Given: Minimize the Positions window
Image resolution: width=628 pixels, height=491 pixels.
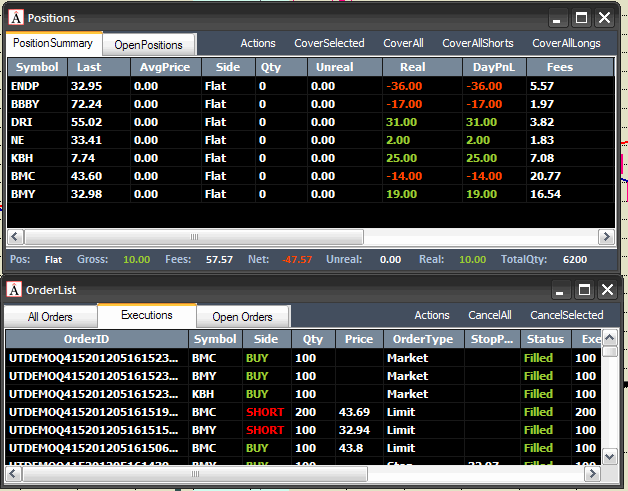Looking at the screenshot, I should [x=556, y=18].
